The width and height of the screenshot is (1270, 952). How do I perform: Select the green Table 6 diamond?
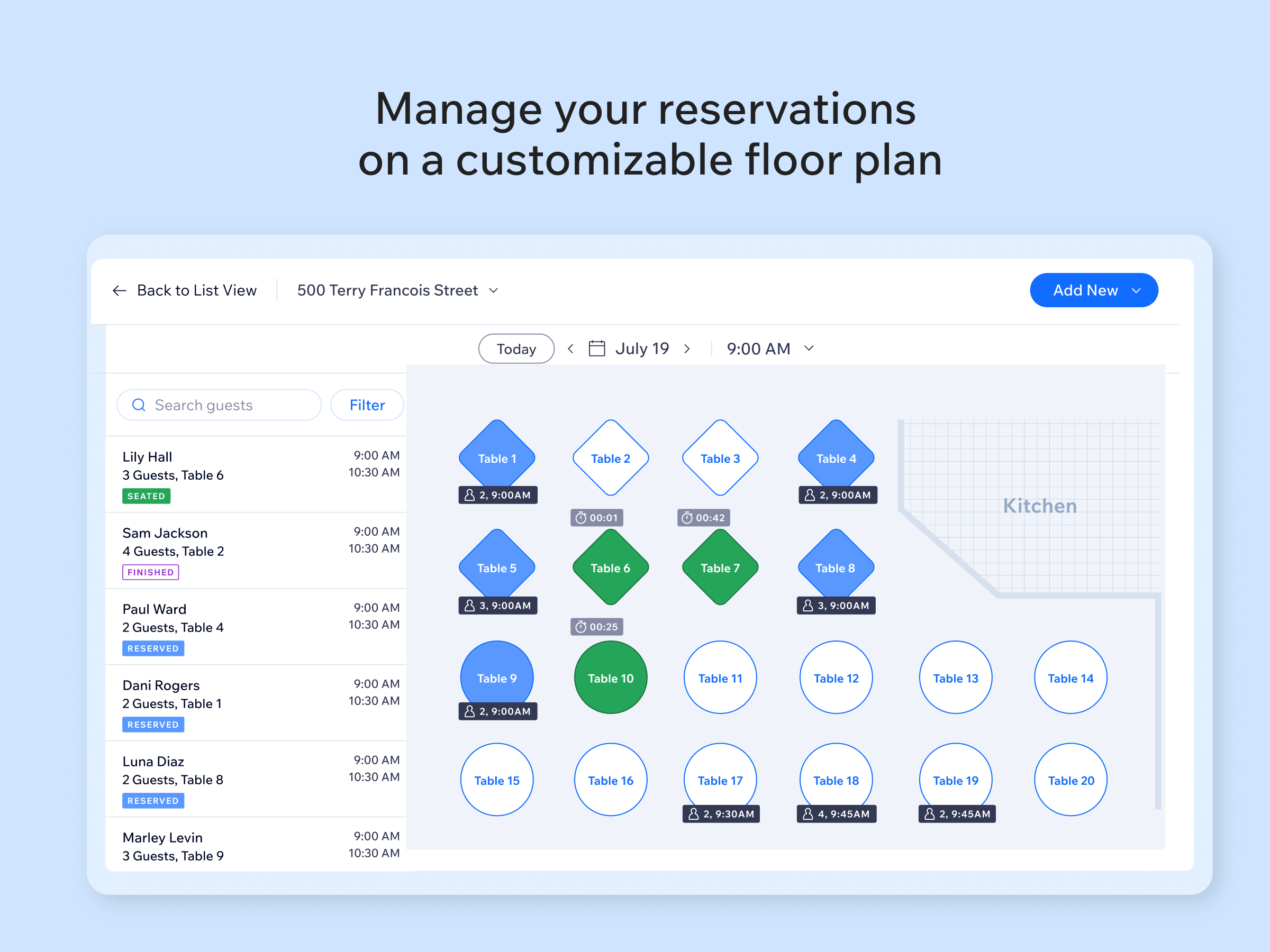coord(610,567)
